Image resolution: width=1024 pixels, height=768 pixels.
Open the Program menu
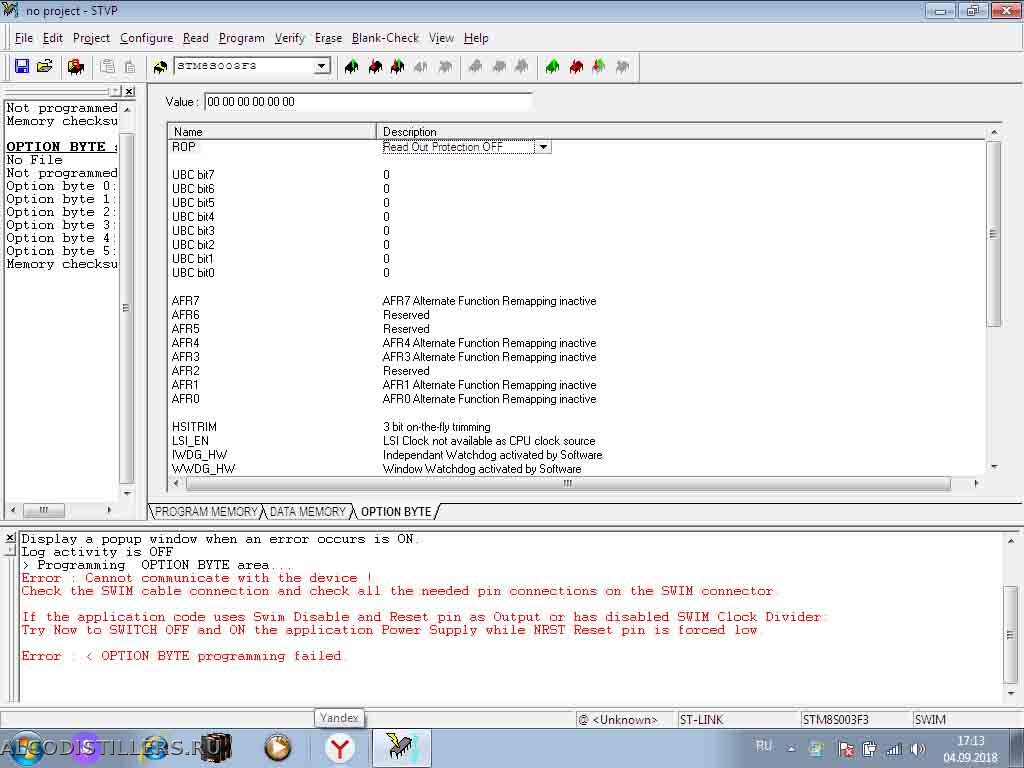[x=242, y=38]
